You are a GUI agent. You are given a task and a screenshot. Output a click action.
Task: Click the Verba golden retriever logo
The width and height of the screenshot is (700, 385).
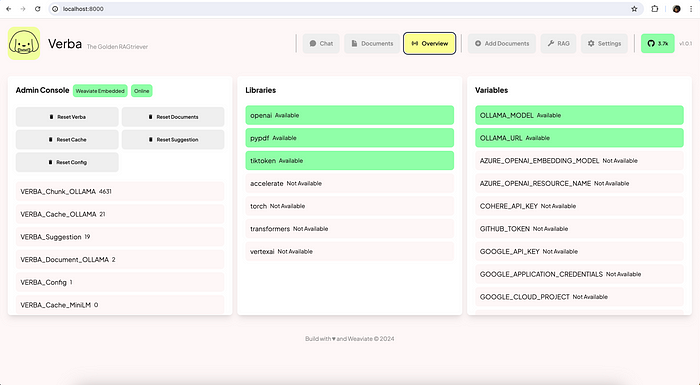click(24, 43)
